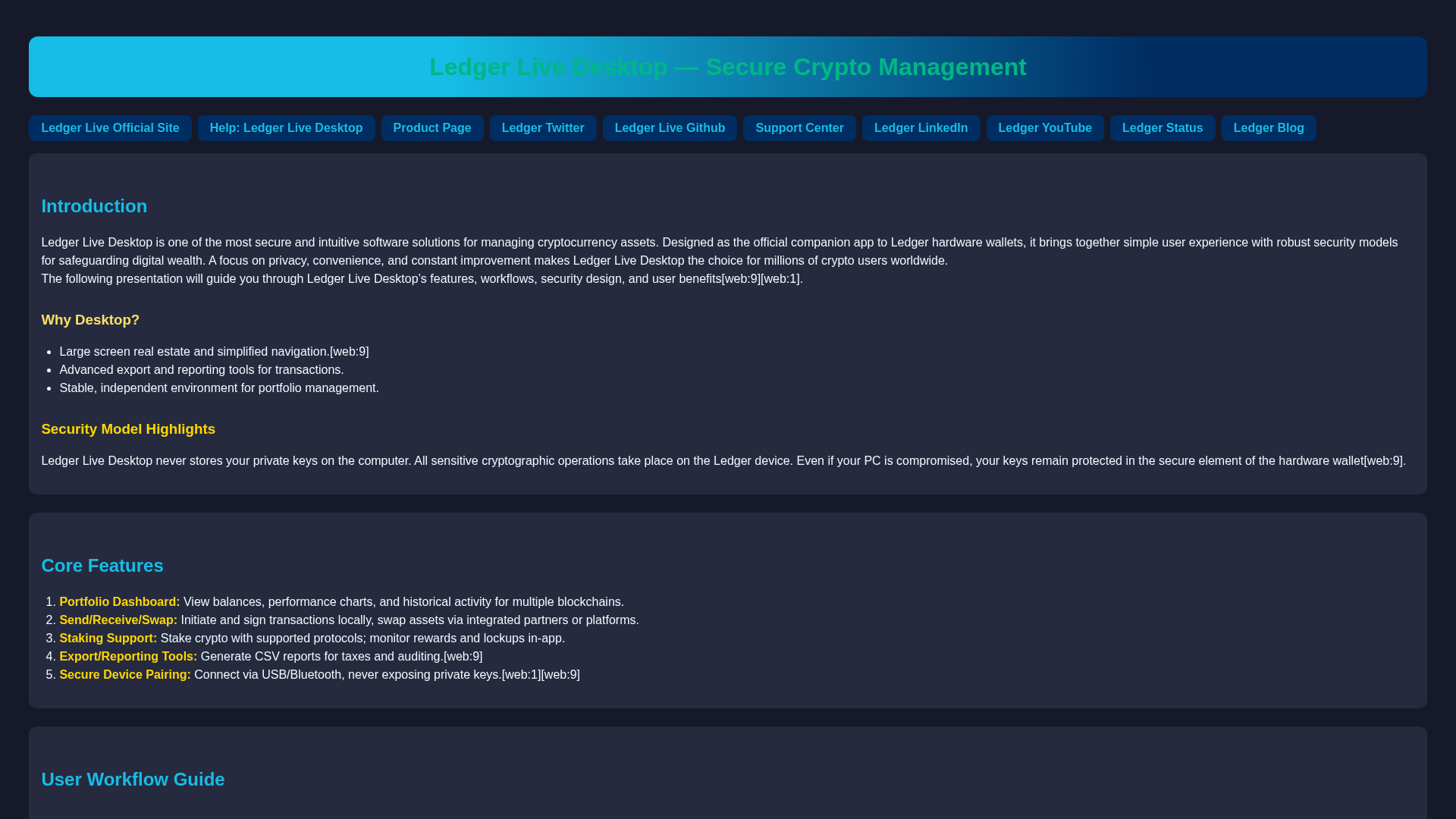Viewport: 1456px width, 819px height.
Task: Open the Ledger Live Github link
Action: click(670, 128)
